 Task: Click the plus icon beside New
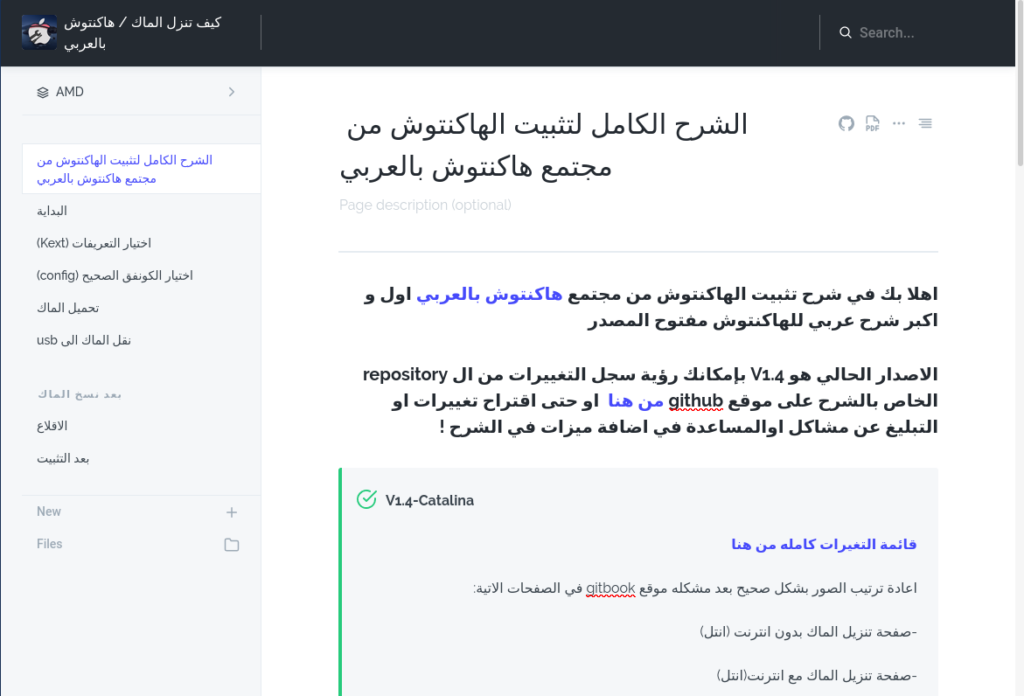pos(232,512)
